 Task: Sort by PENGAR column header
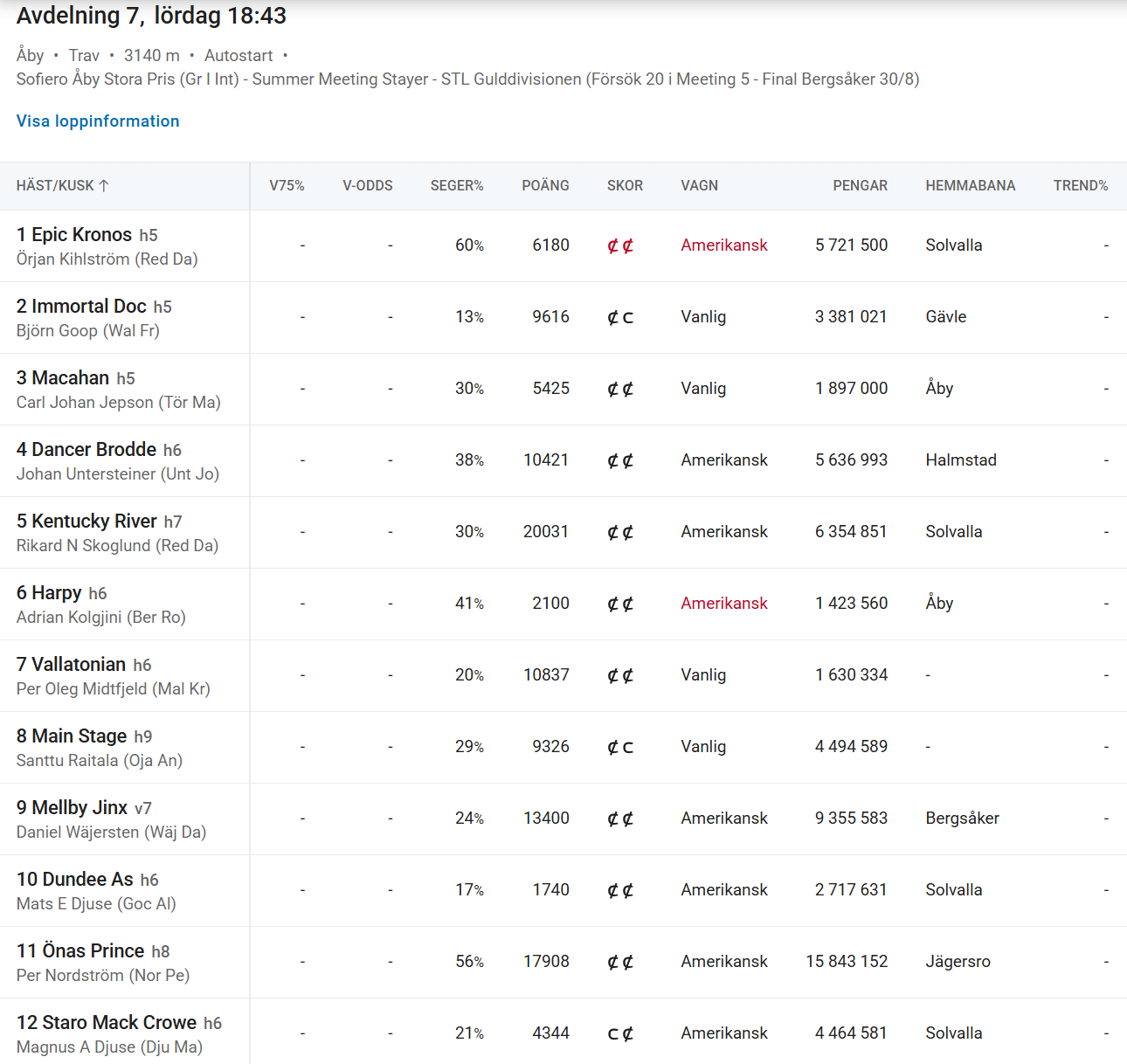[x=860, y=185]
